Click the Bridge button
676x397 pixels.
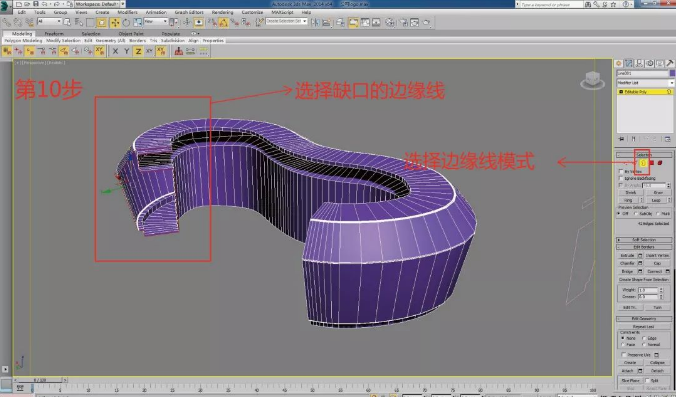[627, 272]
